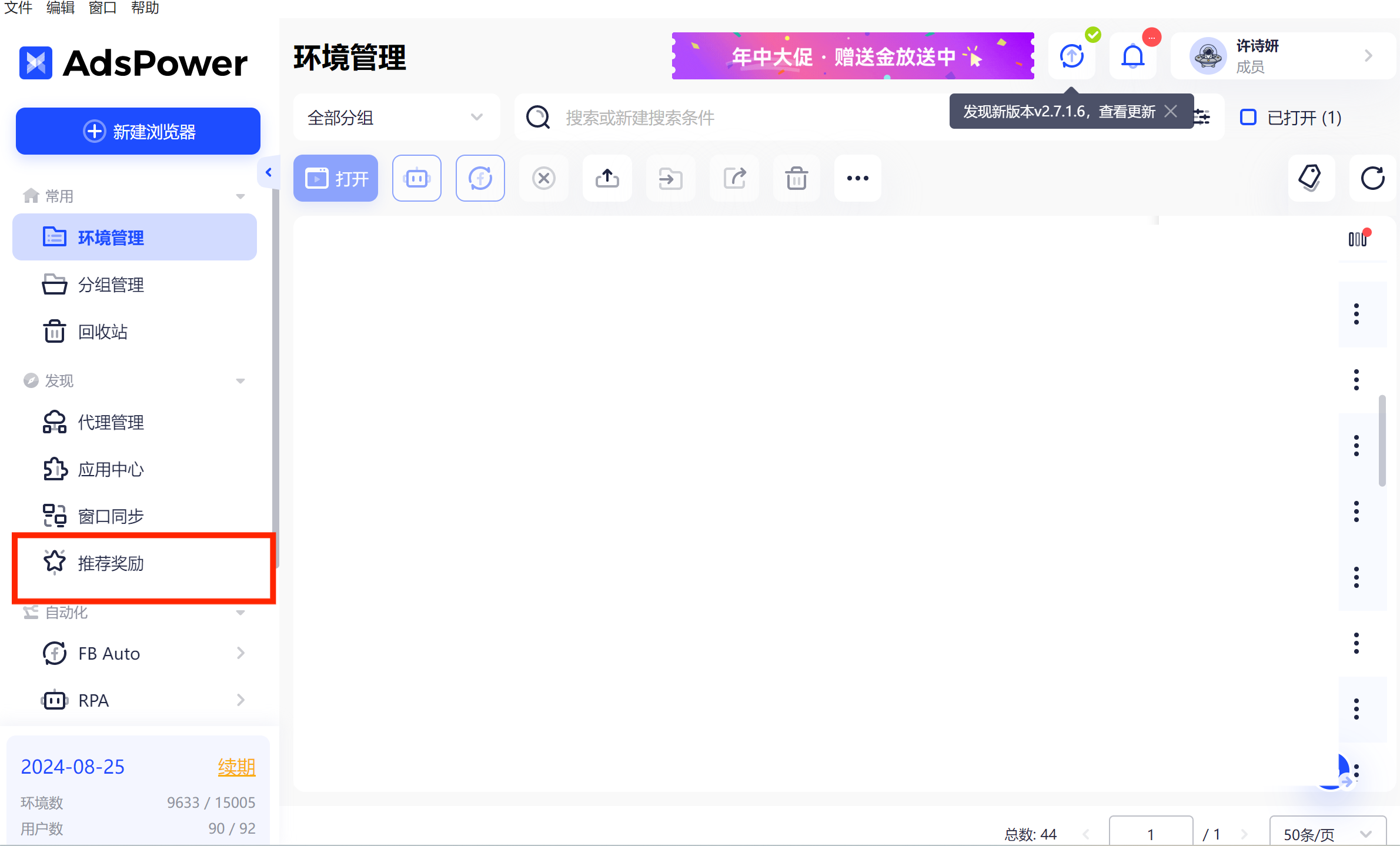Click the trash delete toolbar icon
This screenshot has width=1400, height=846.
pos(796,178)
